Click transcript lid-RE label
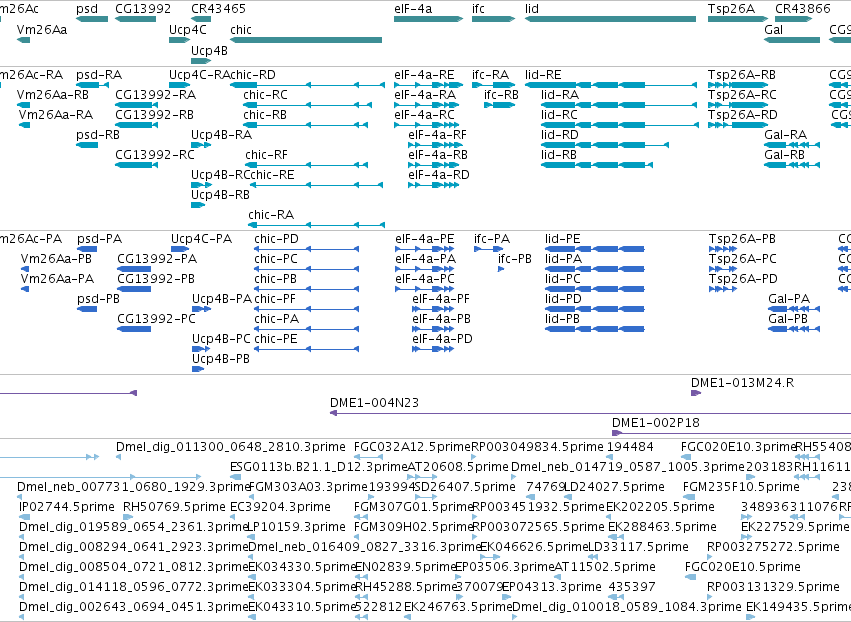The image size is (851, 622). click(x=543, y=74)
